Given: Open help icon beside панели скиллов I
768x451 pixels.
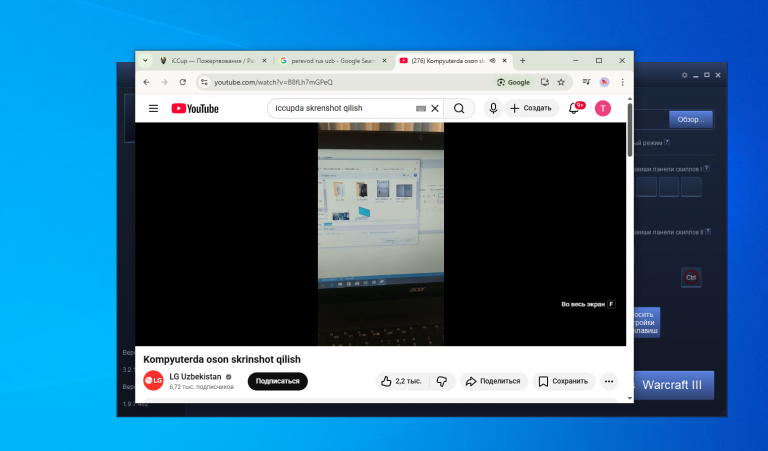Looking at the screenshot, I should [x=706, y=168].
